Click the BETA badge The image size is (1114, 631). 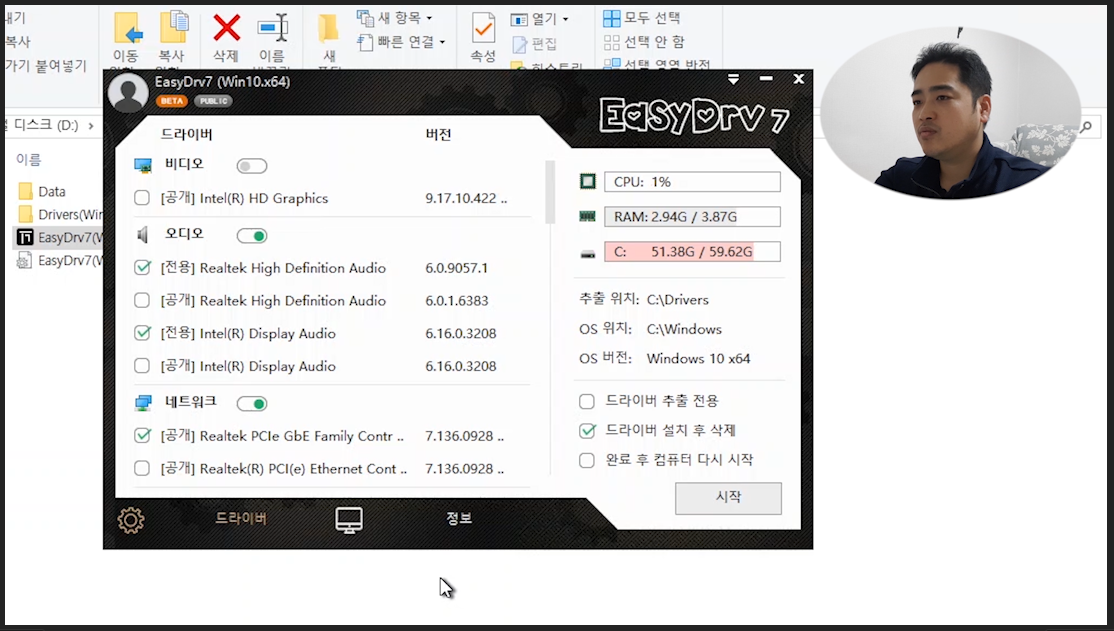point(172,101)
